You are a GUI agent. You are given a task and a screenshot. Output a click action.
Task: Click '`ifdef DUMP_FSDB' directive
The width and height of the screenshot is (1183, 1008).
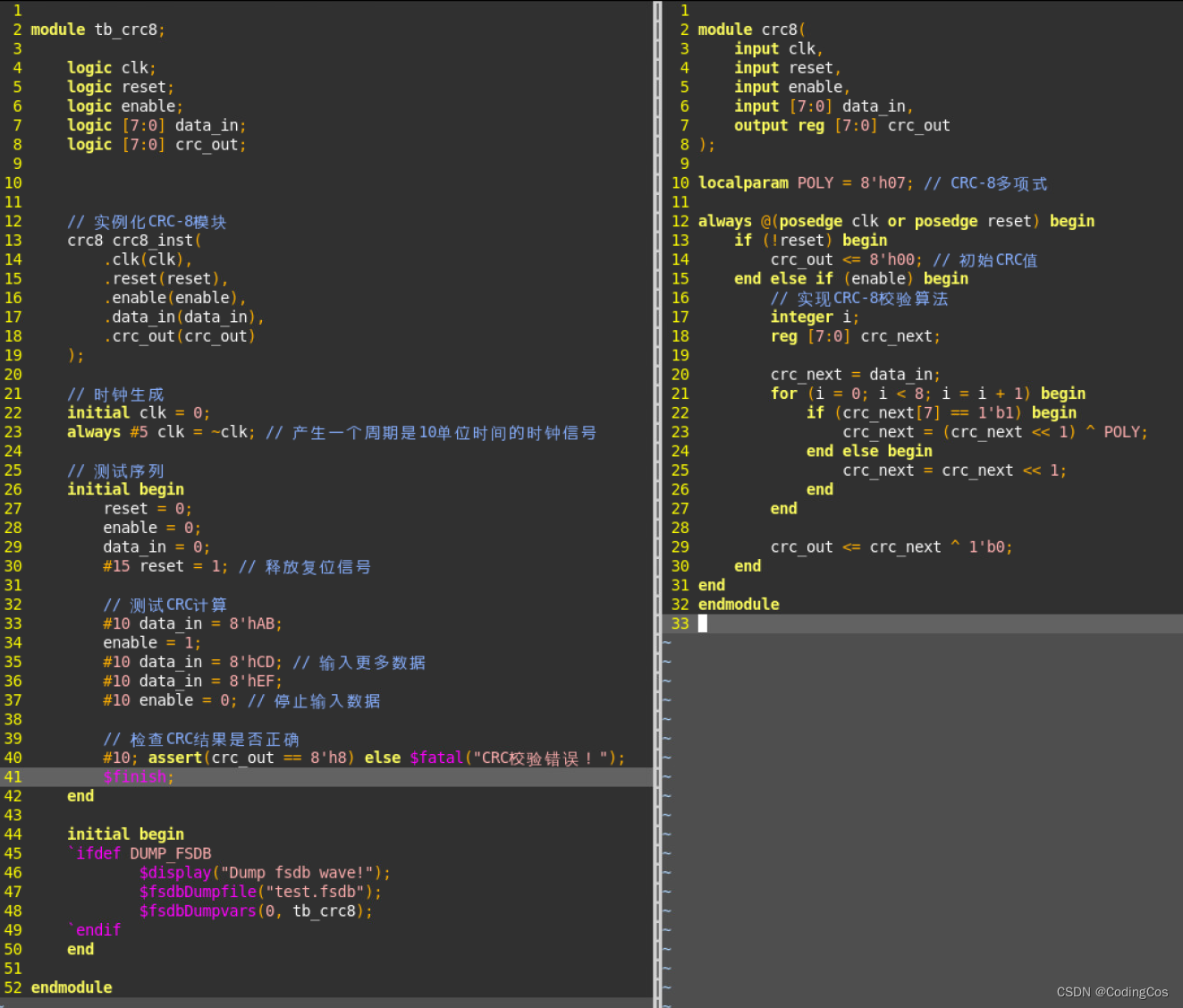139,853
